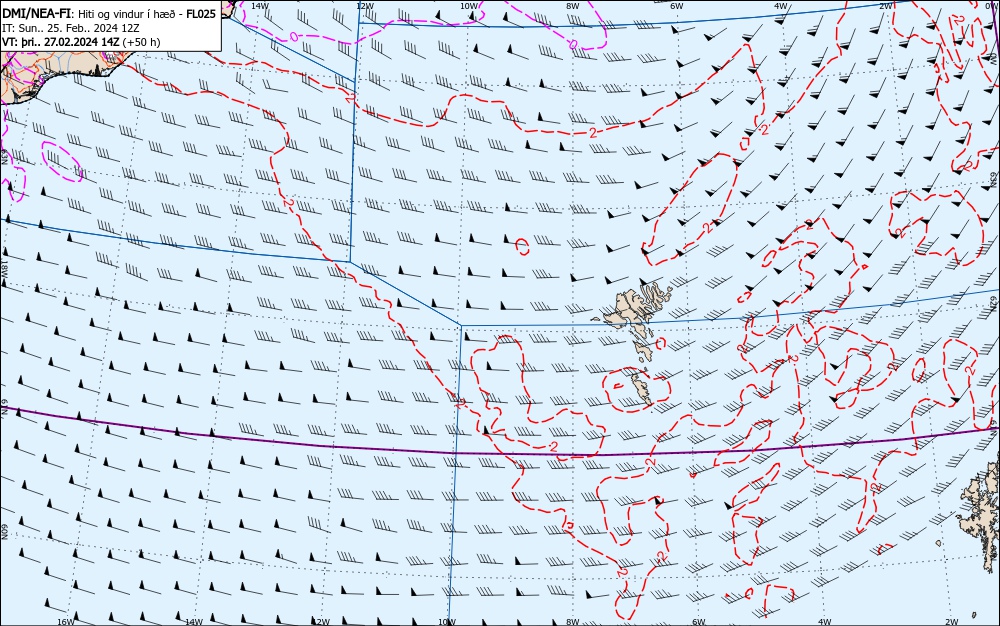
Task: Click the '8W' longitude label along the top edge
Action: click(573, 6)
